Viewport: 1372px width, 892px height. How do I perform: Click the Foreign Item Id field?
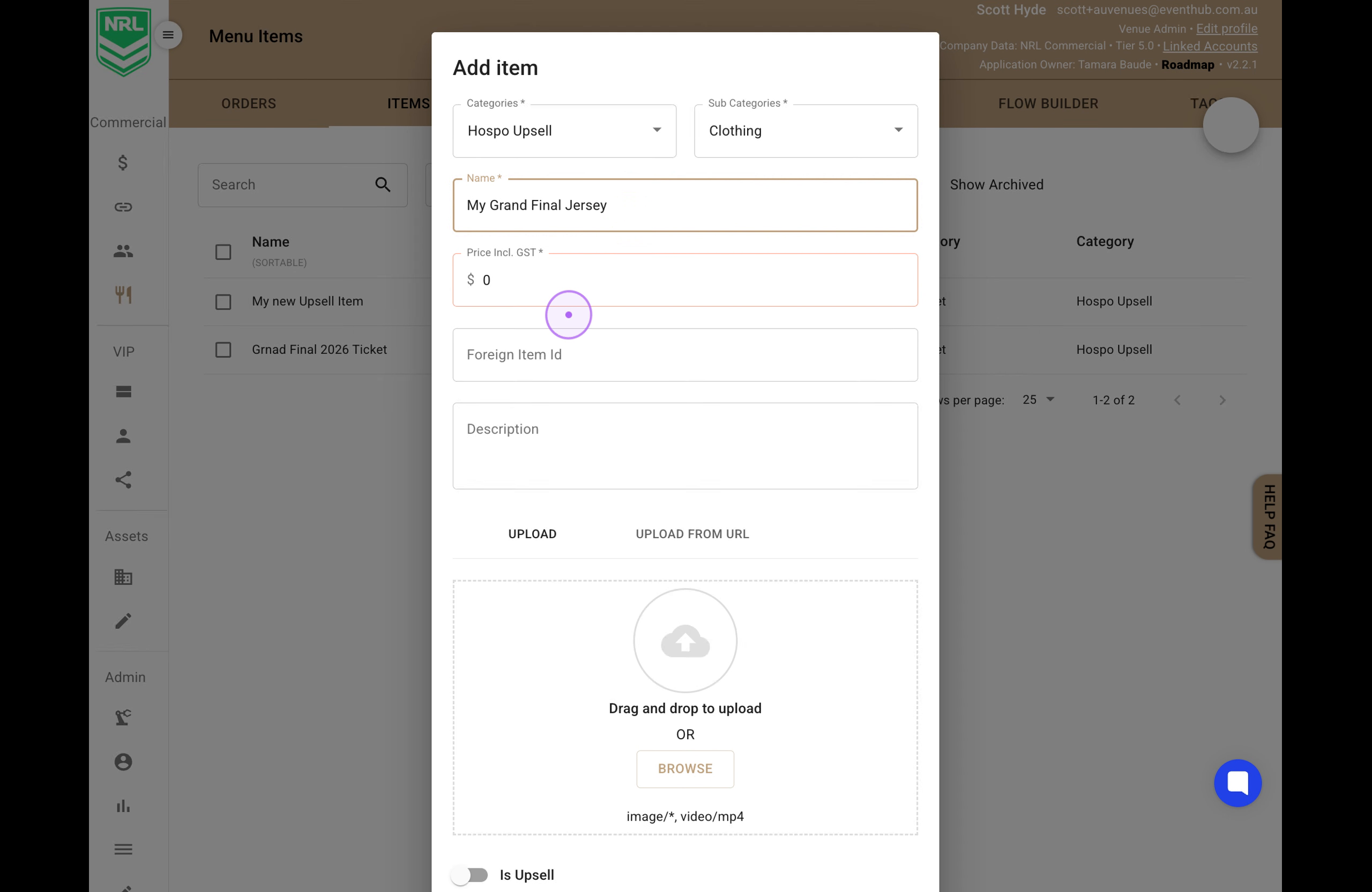[685, 355]
